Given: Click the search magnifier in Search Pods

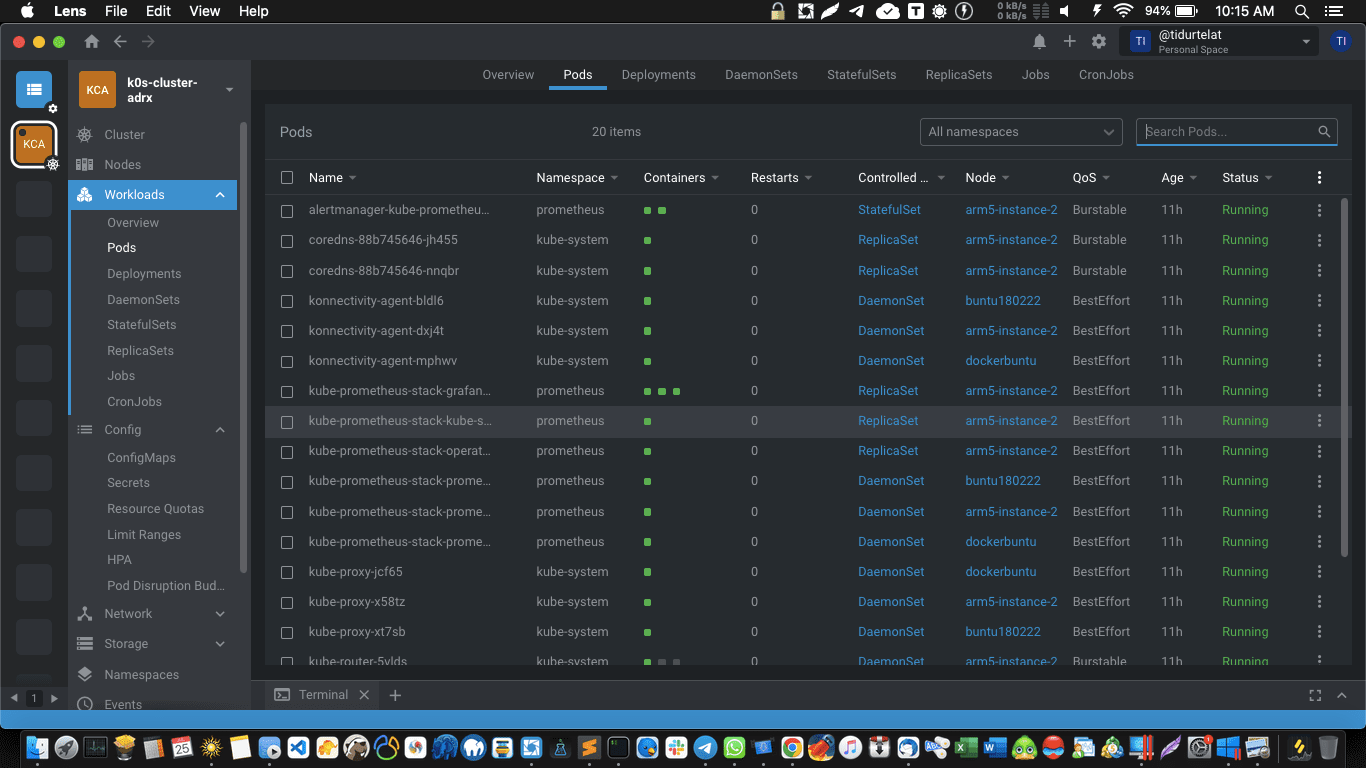Looking at the screenshot, I should click(x=1324, y=131).
